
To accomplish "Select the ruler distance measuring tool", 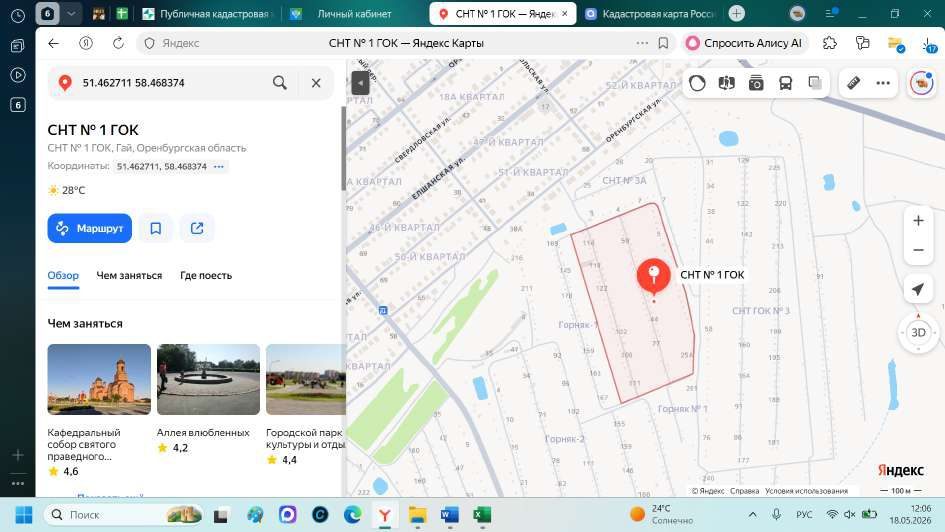I will 853,83.
